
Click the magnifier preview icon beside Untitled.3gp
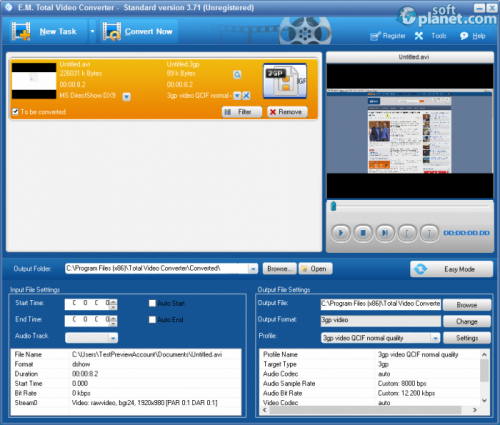(237, 75)
